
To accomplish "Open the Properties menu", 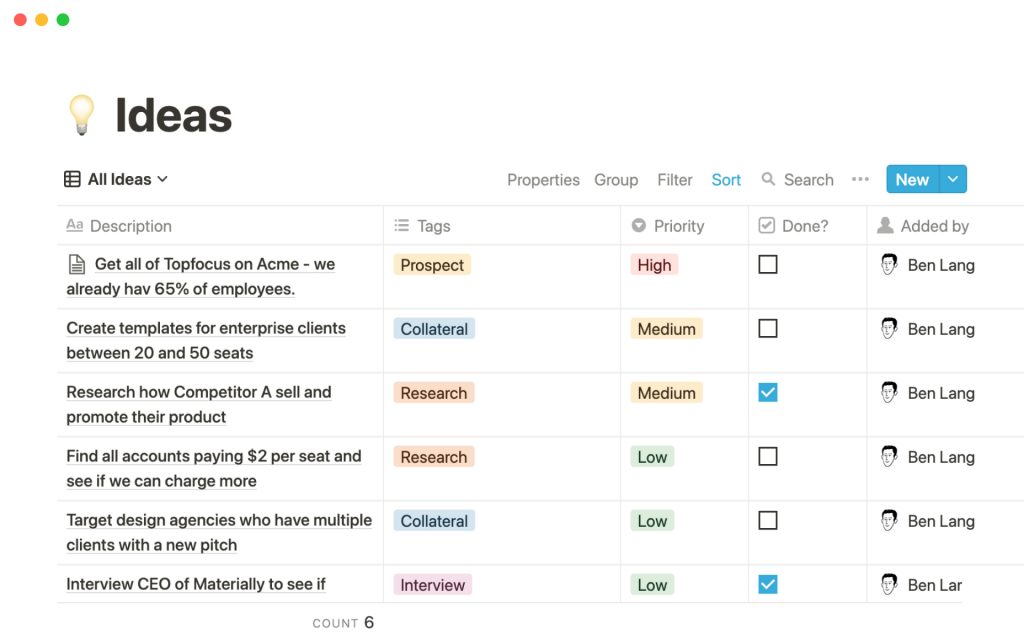I will (x=543, y=180).
